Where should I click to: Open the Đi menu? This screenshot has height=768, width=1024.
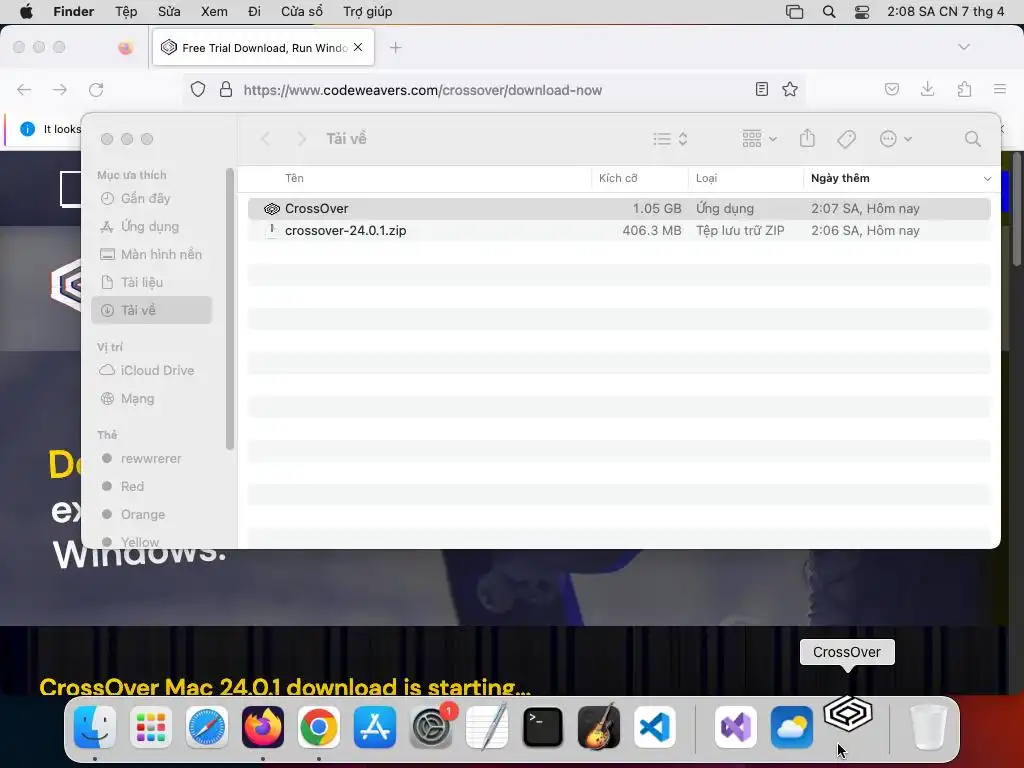255,12
